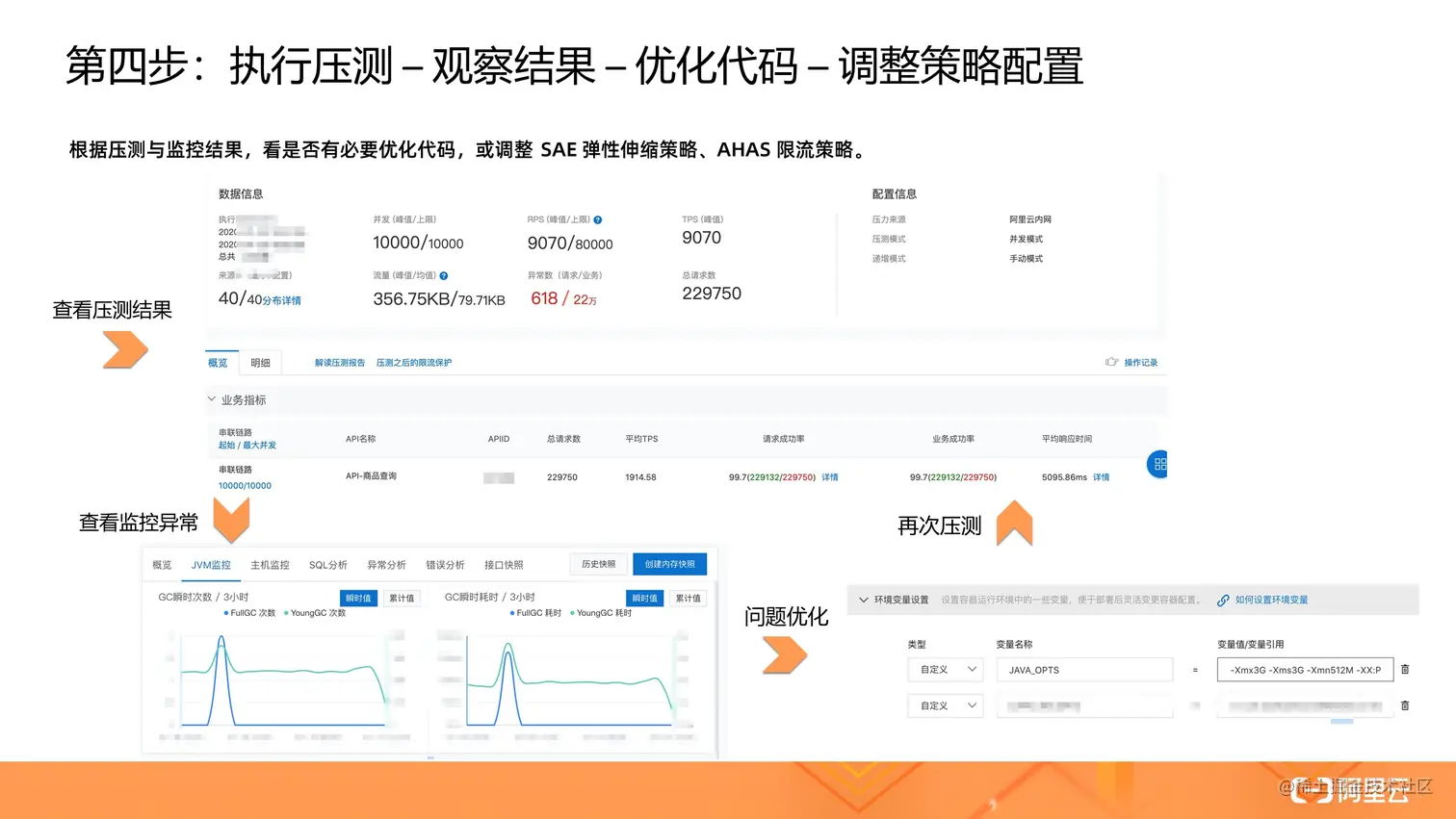The image size is (1456, 819).
Task: Open the 主机监控 tab
Action: pyautogui.click(x=270, y=565)
